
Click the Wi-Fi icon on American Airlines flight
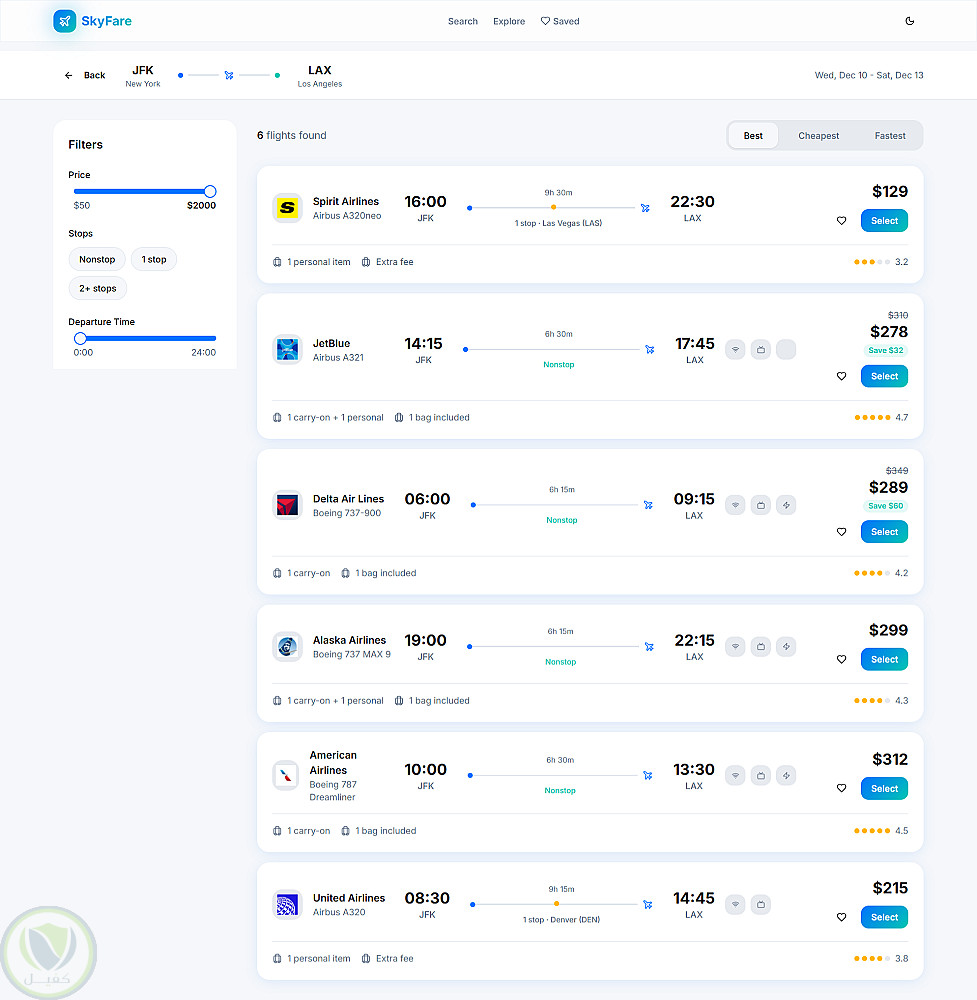tap(735, 776)
